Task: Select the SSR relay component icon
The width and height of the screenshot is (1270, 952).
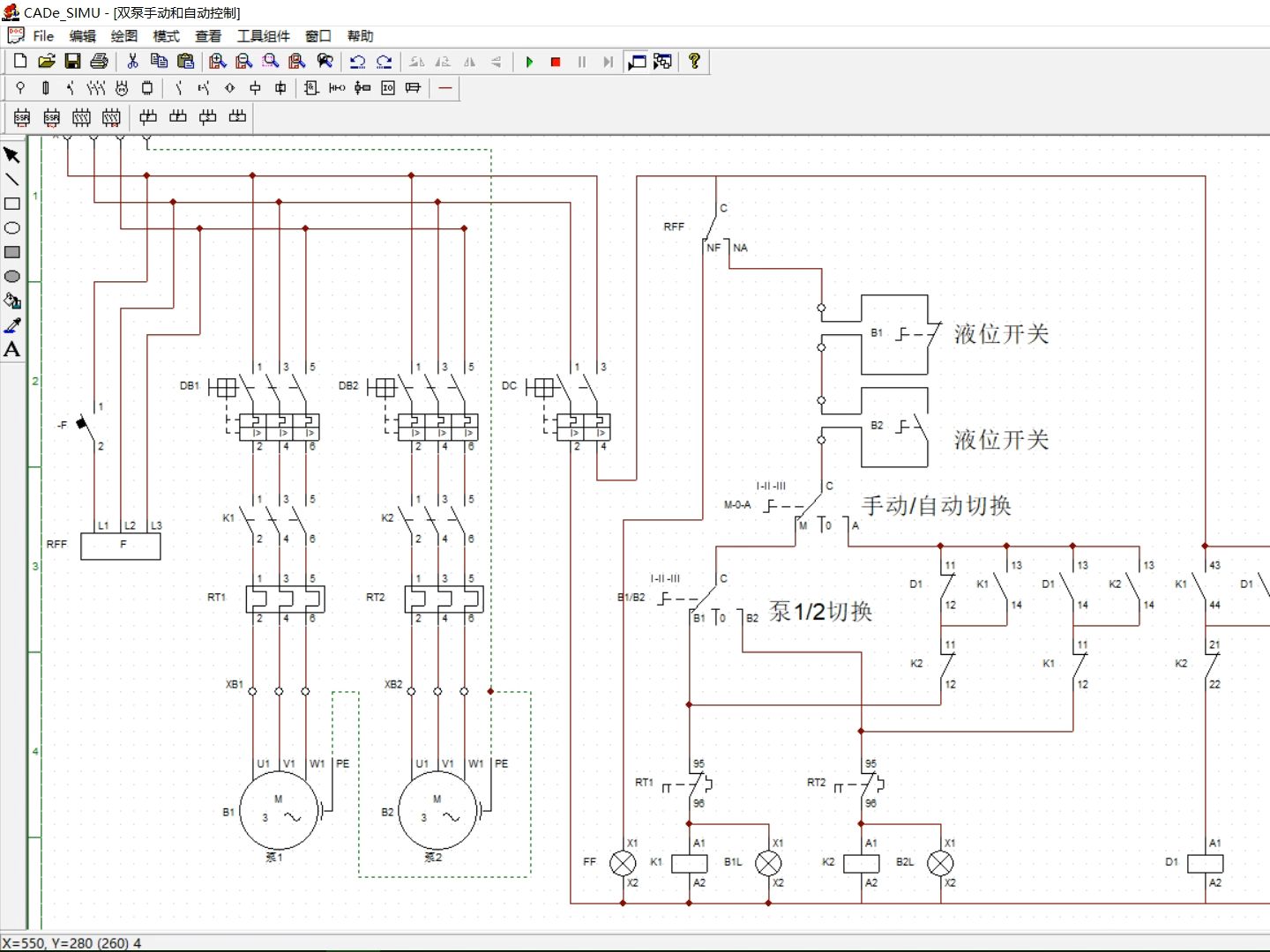Action: (20, 117)
